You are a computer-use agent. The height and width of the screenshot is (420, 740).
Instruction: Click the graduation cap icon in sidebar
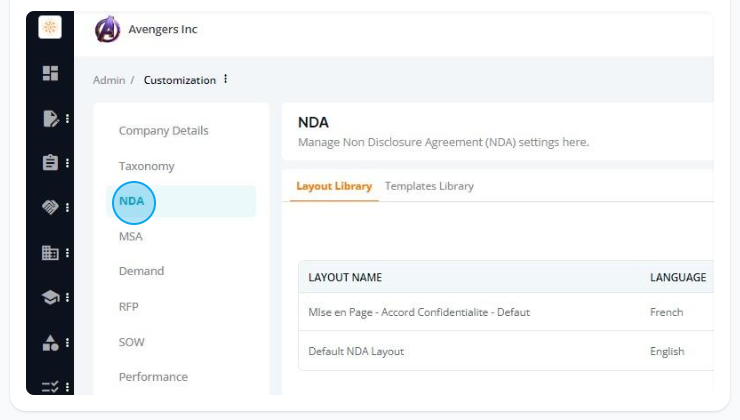(50, 297)
